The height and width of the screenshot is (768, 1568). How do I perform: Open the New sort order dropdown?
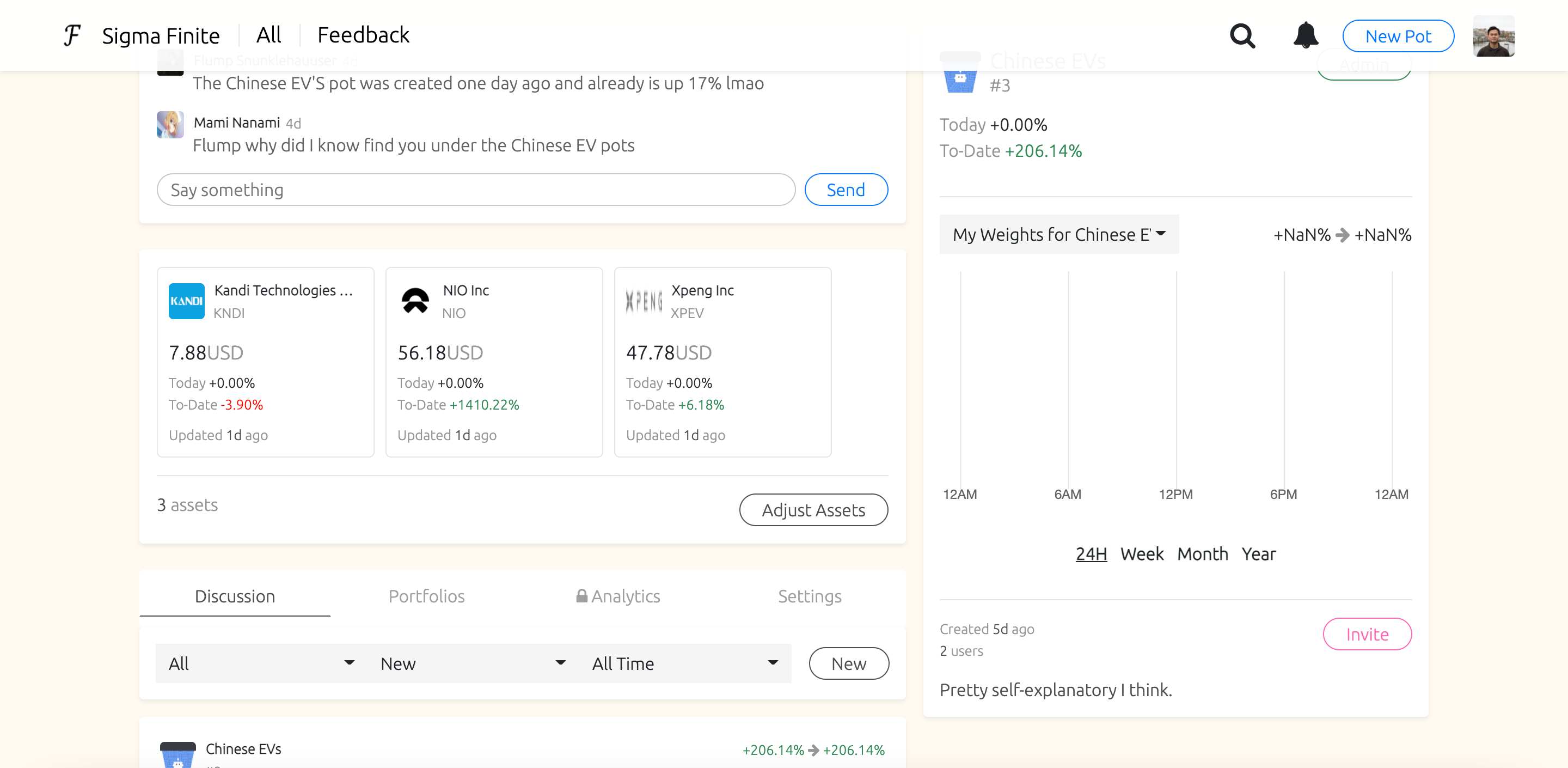(x=473, y=663)
